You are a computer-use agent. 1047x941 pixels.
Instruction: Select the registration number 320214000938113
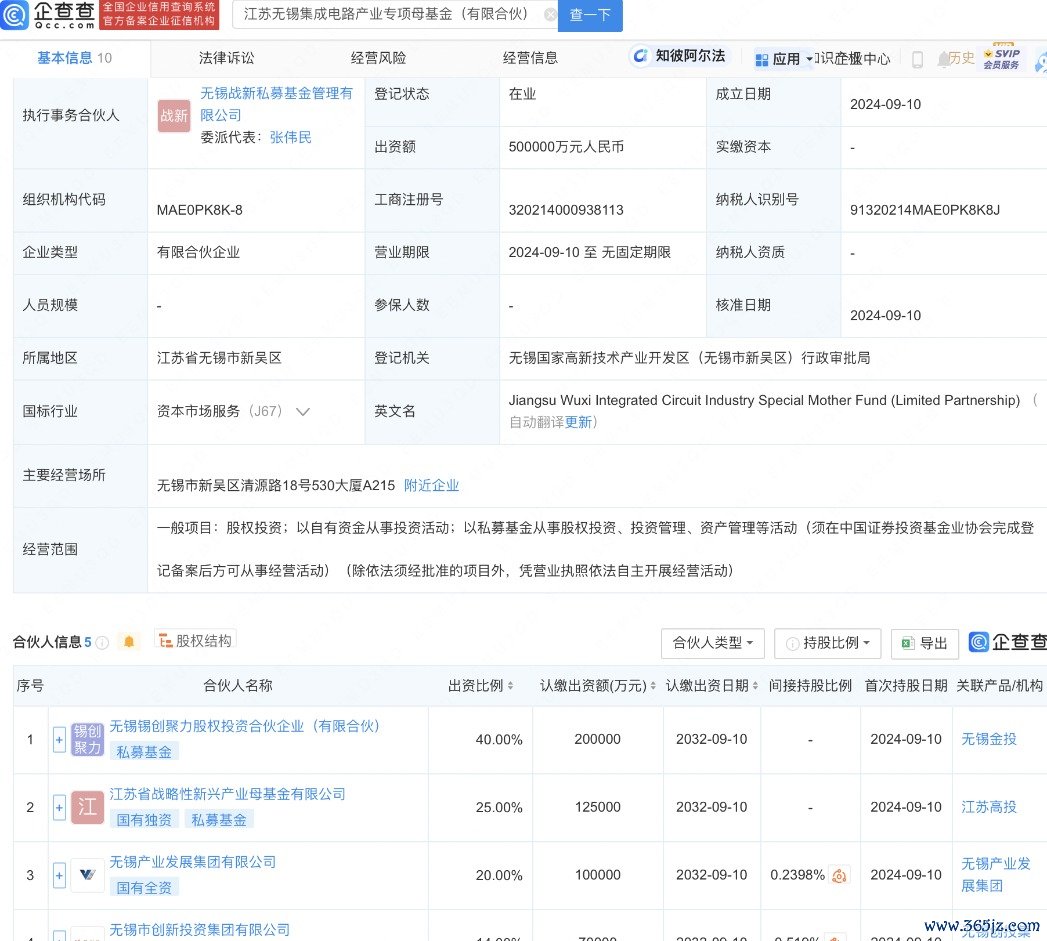[x=566, y=210]
